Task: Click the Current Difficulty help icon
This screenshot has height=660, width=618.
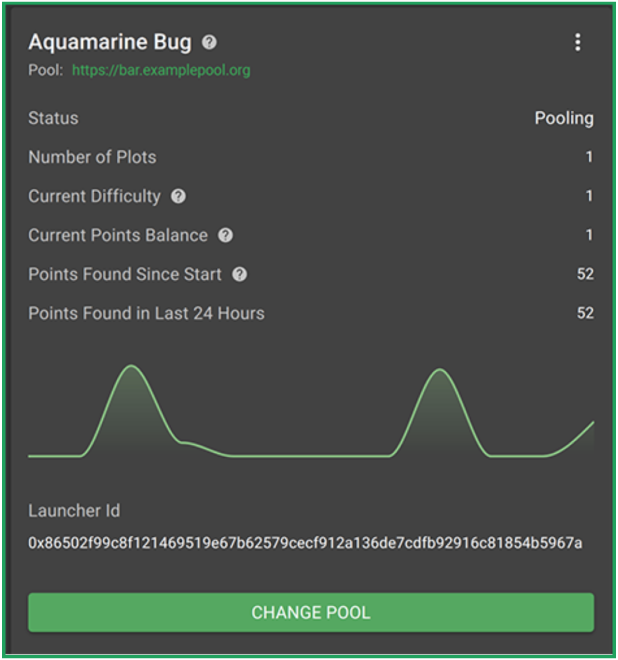Action: tap(178, 196)
